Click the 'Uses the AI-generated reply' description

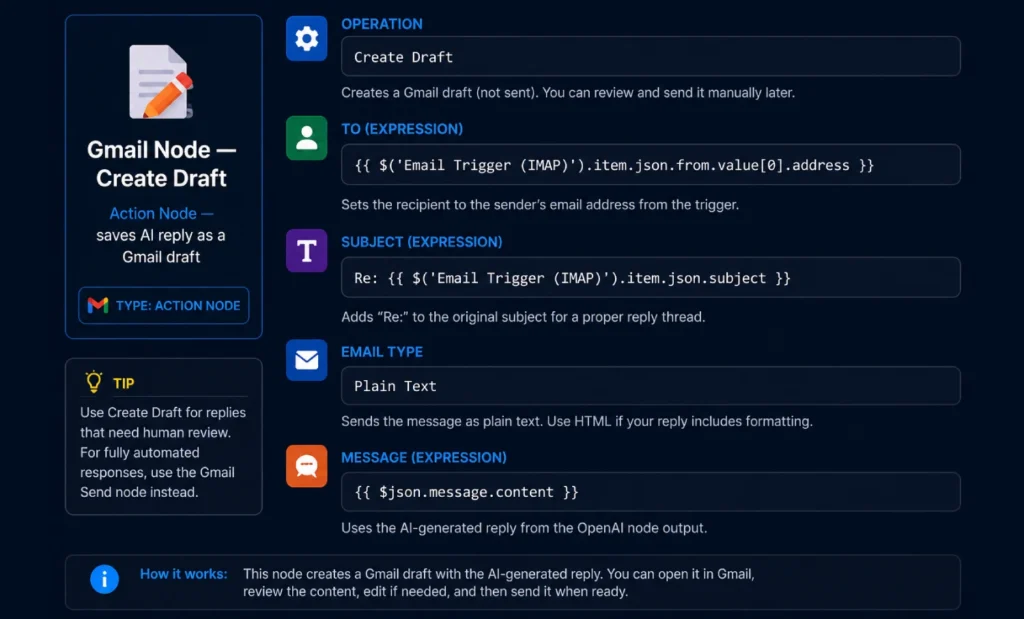click(524, 528)
